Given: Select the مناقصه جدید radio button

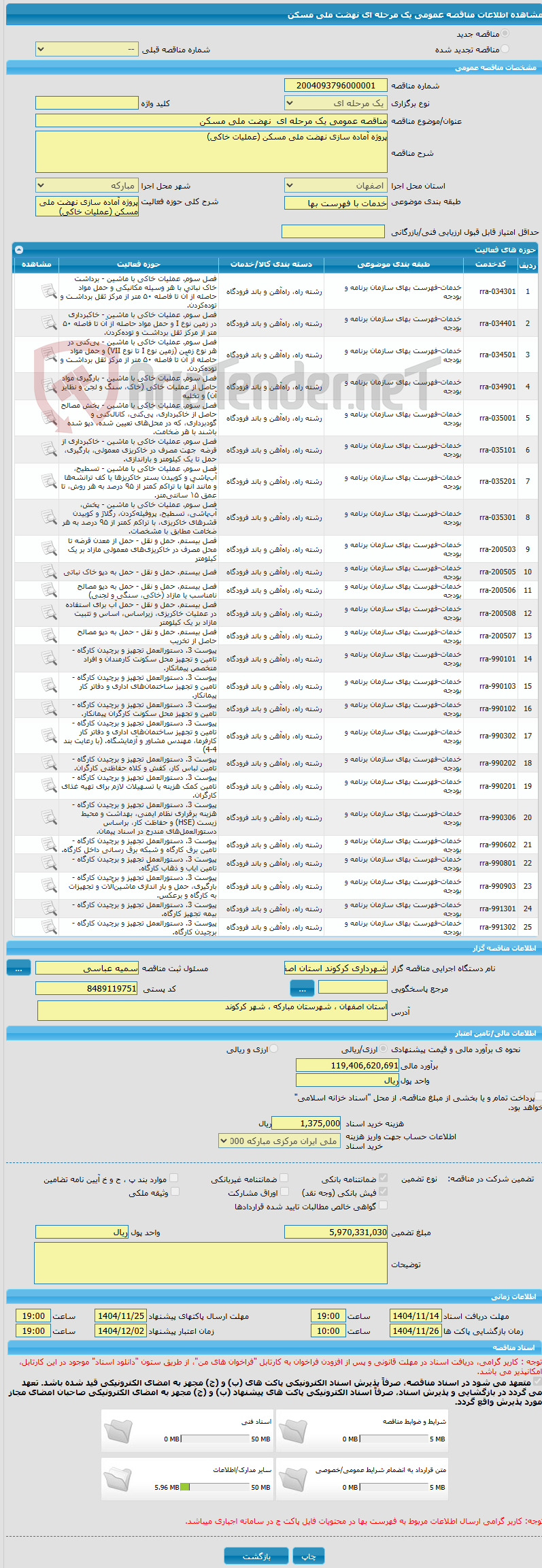Looking at the screenshot, I should 505,33.
